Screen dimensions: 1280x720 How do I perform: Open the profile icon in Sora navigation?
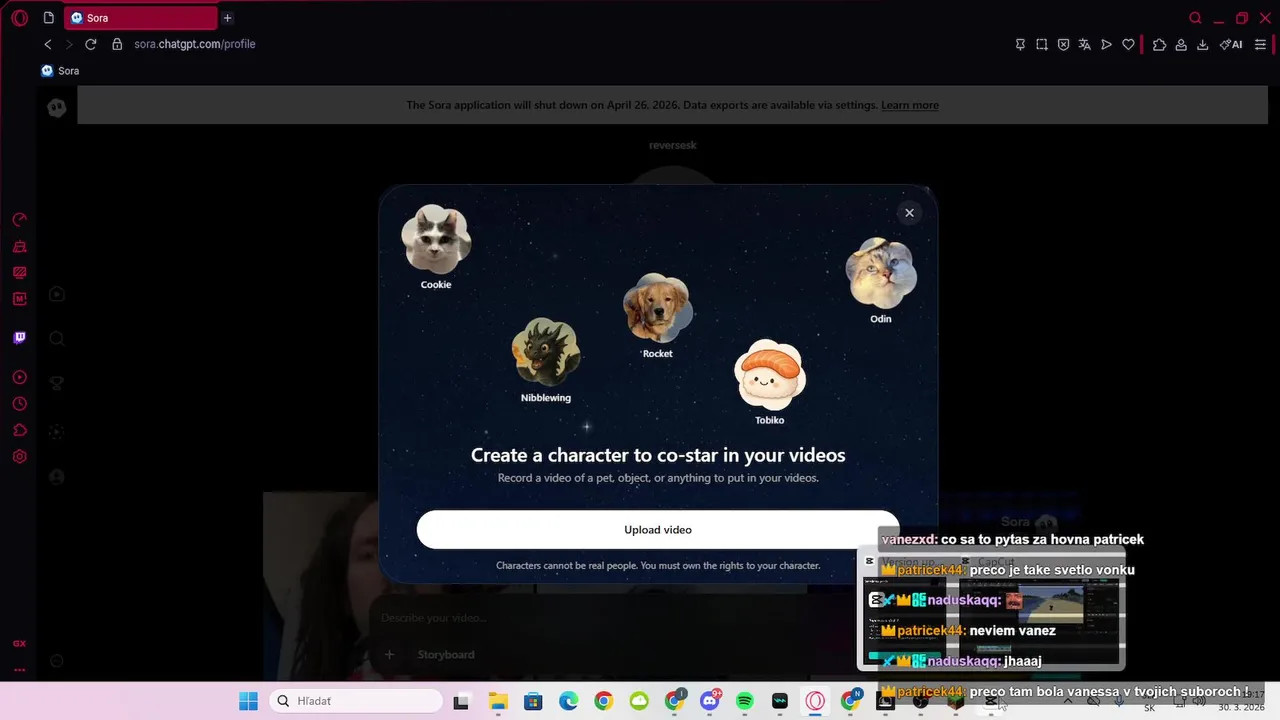(x=57, y=477)
